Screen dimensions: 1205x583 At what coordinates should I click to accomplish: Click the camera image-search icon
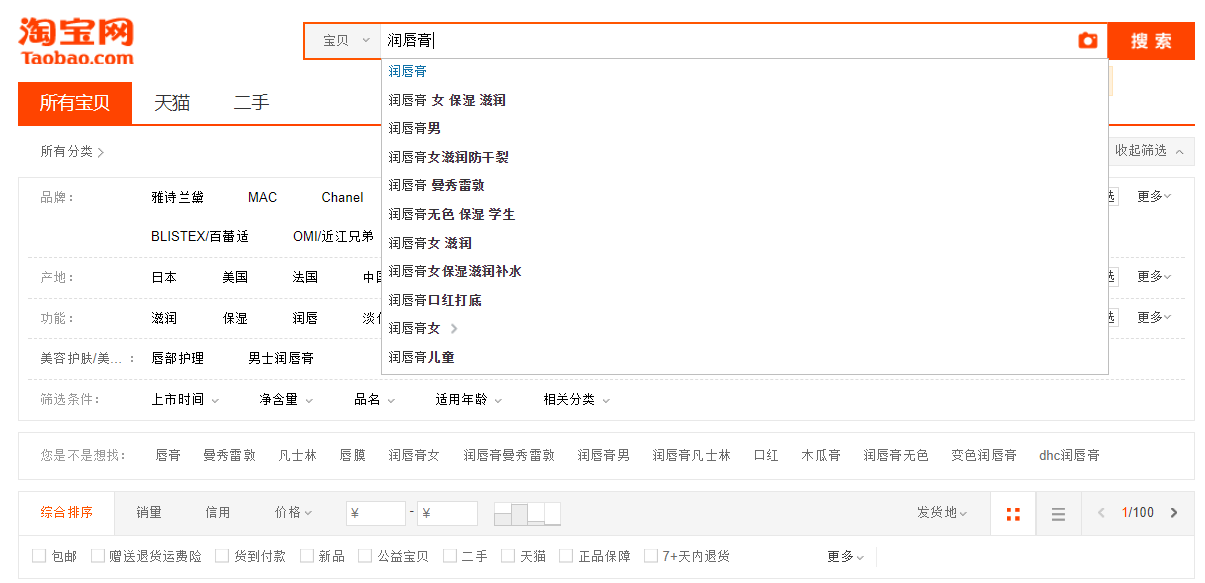click(1087, 41)
